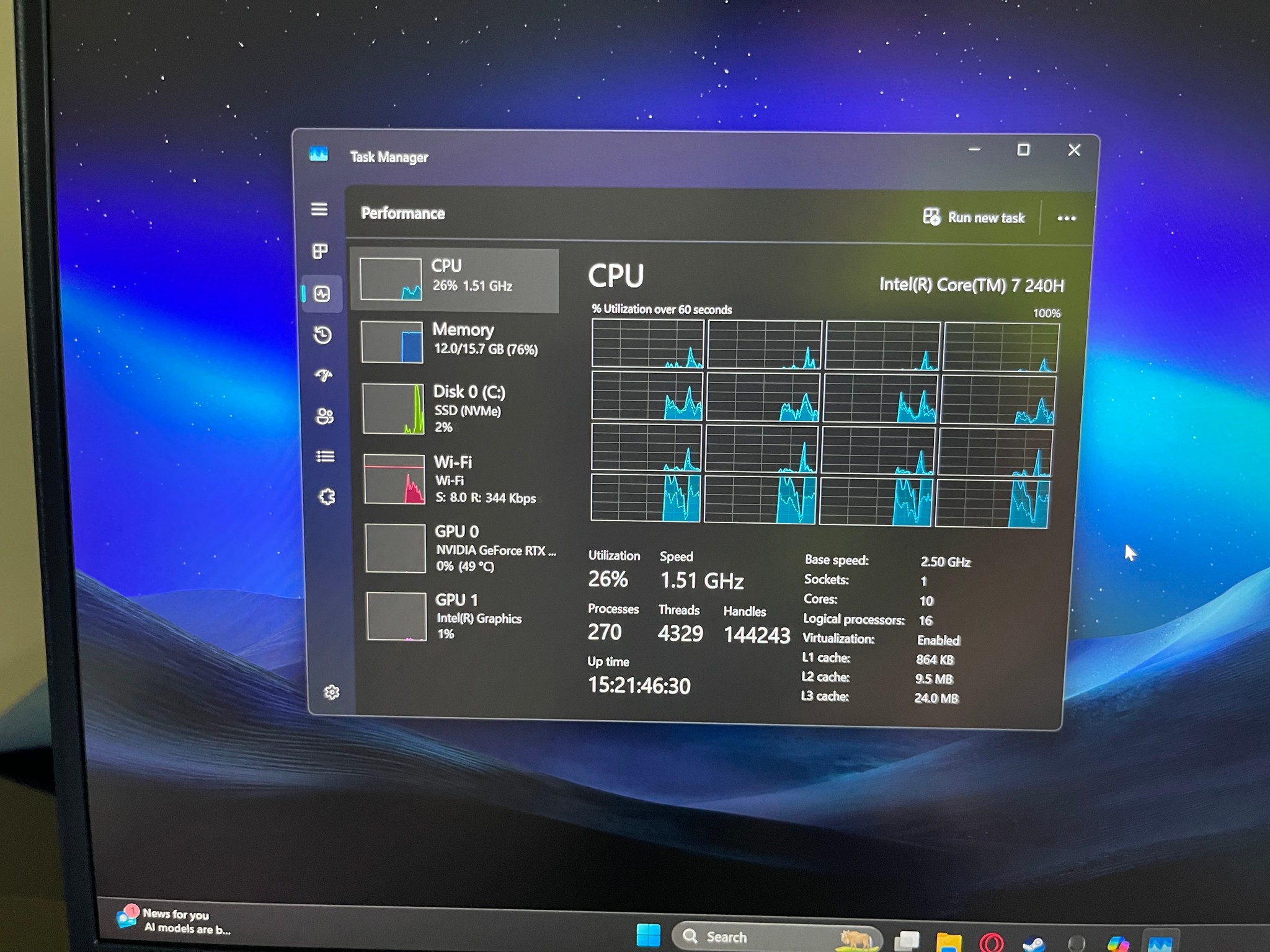The height and width of the screenshot is (952, 1270).
Task: Open File Explorer from the taskbar
Action: click(x=948, y=942)
